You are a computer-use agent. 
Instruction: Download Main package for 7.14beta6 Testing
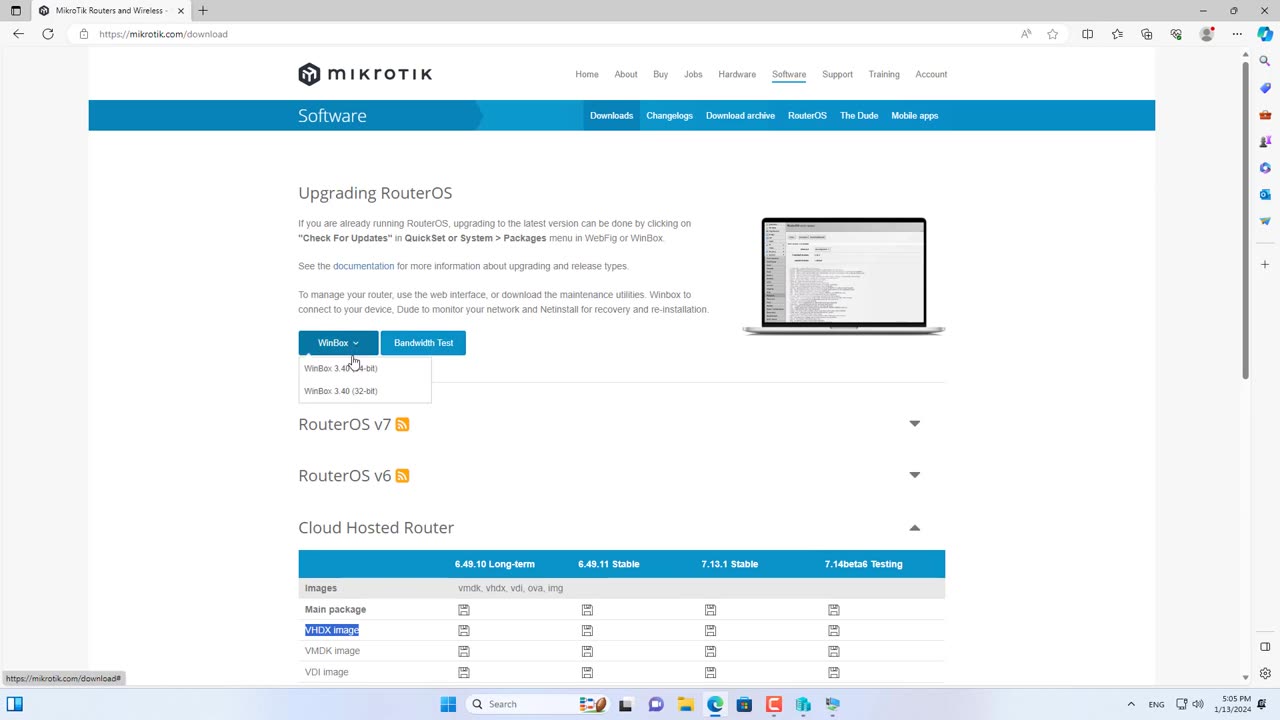coord(833,610)
